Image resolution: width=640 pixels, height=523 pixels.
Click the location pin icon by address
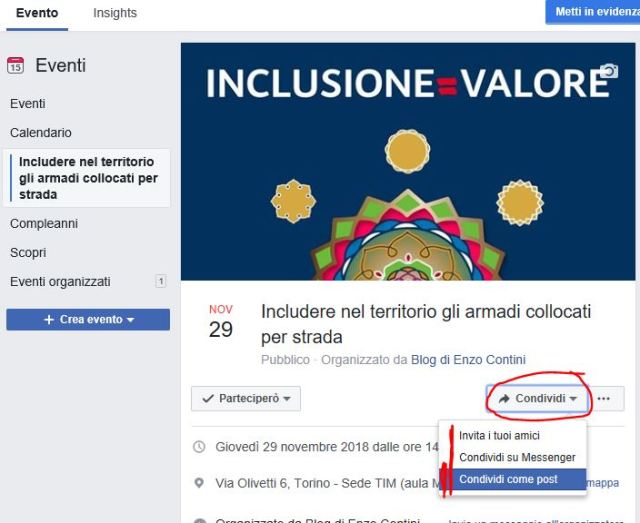coord(199,483)
